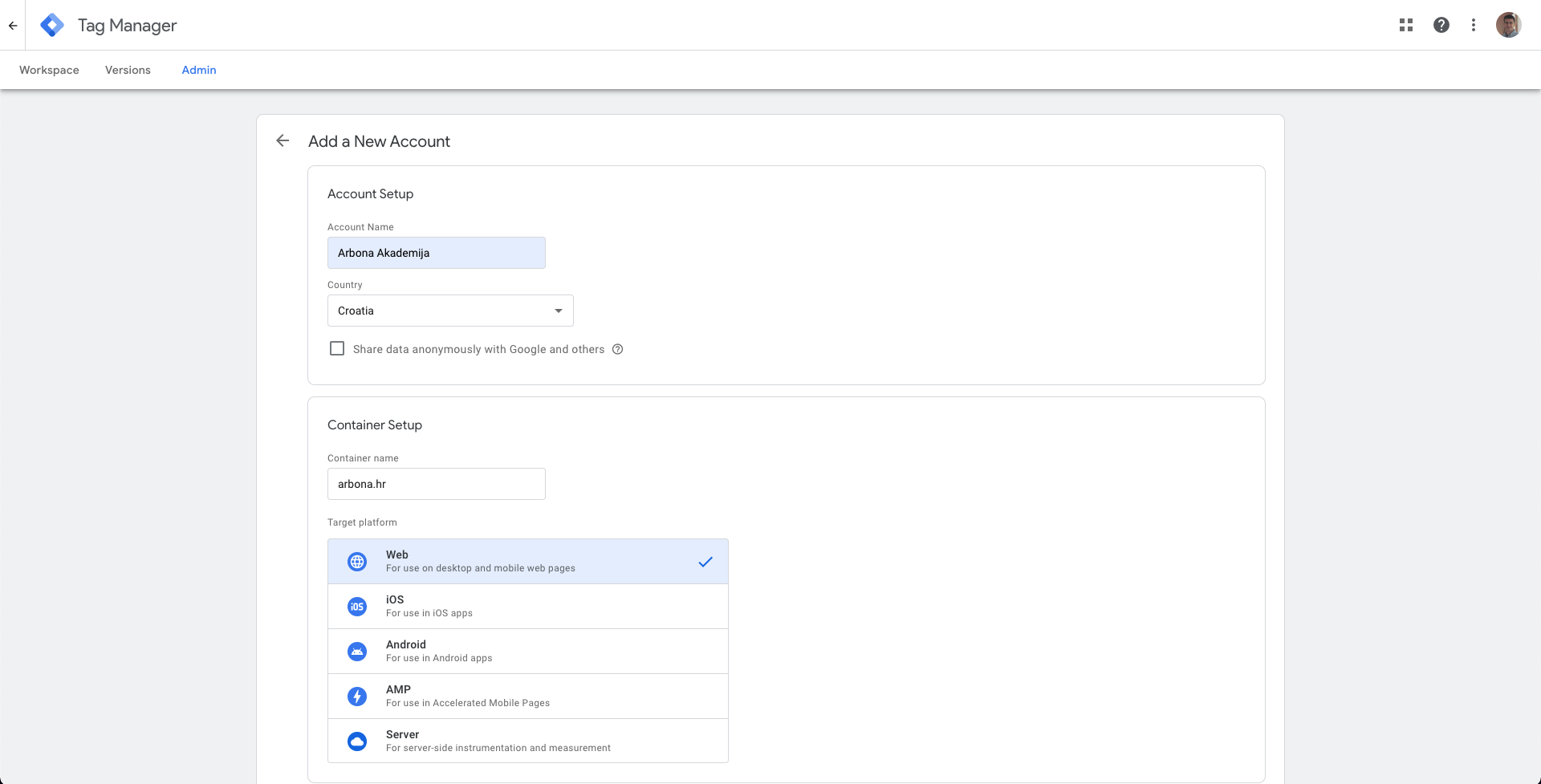This screenshot has width=1541, height=784.
Task: Select the Web target platform
Action: point(527,562)
